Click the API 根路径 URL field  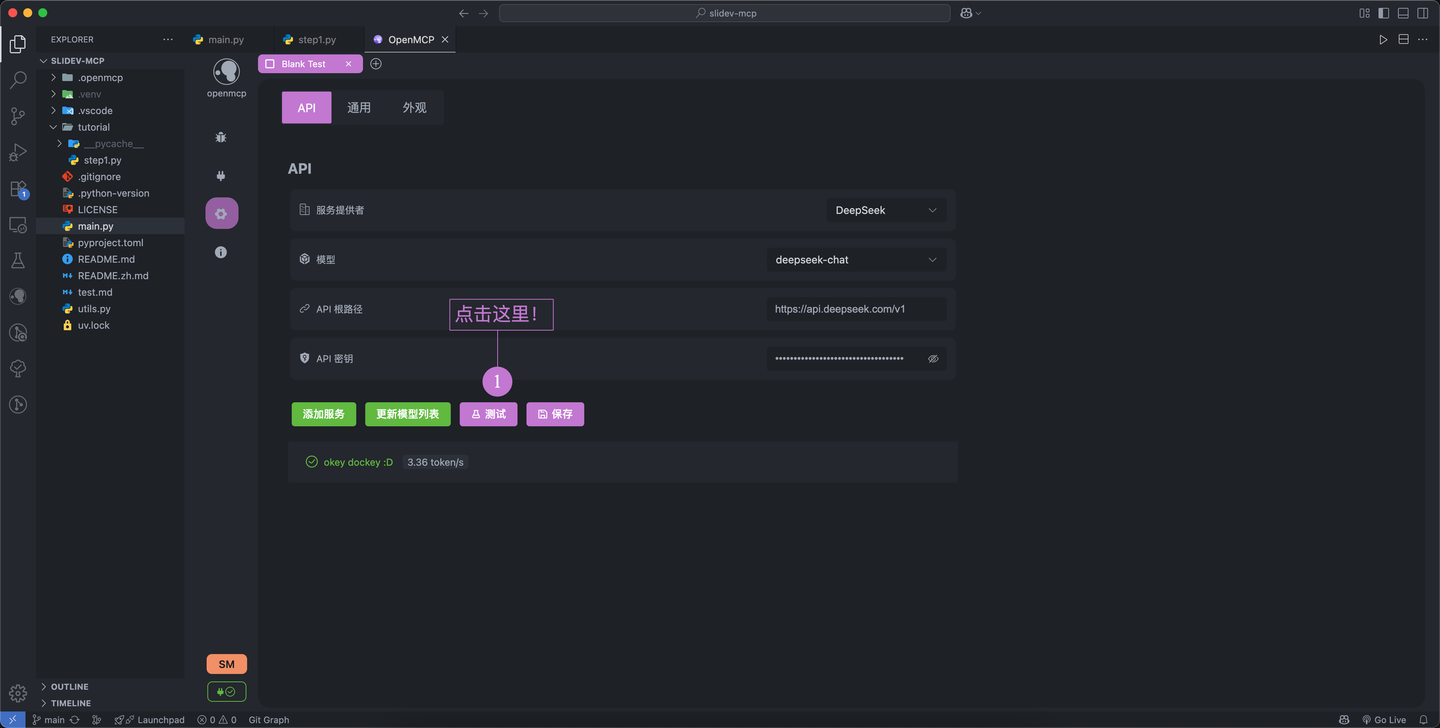tap(856, 309)
